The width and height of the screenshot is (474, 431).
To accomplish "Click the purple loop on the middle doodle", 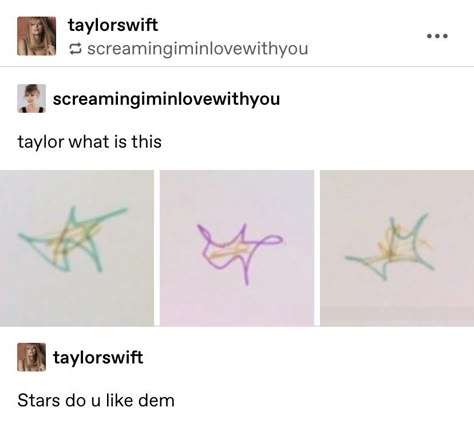I will [x=272, y=239].
